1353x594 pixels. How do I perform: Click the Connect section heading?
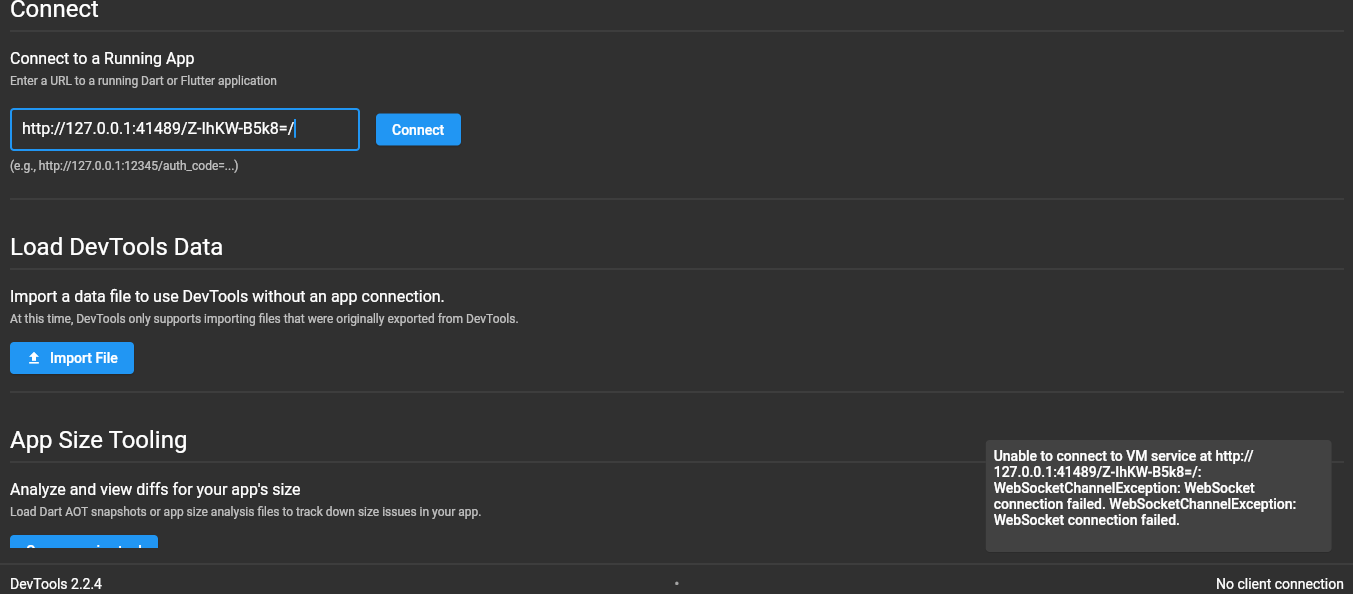tap(54, 11)
